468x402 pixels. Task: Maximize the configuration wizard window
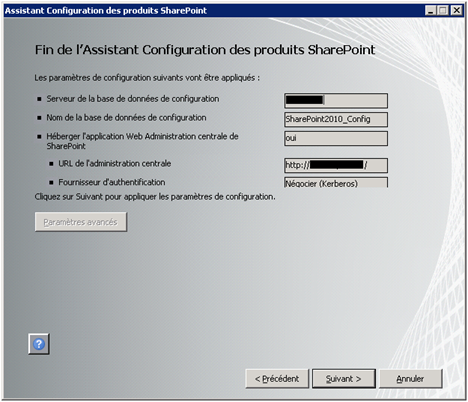pos(443,11)
